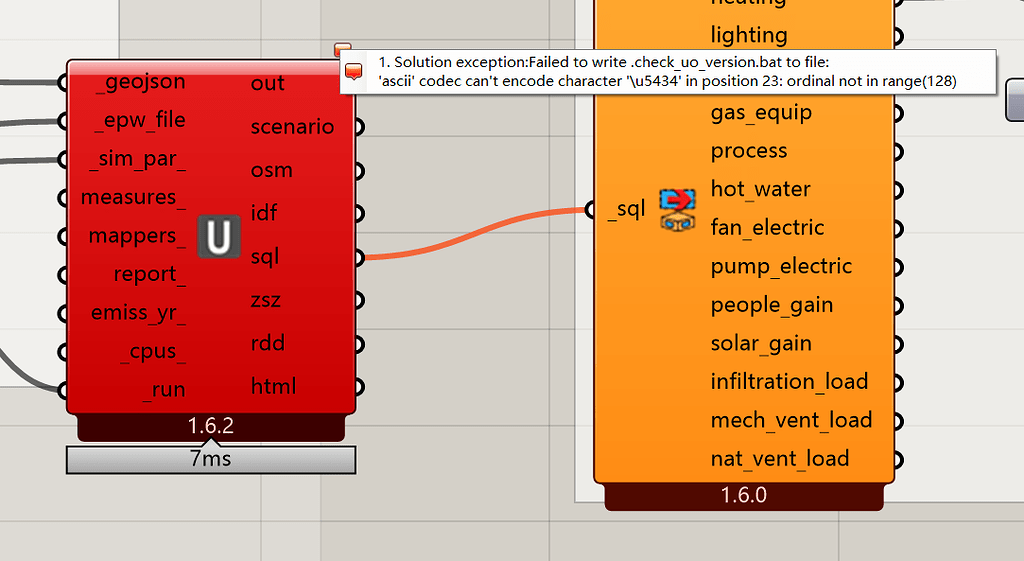Select the process output
1024x561 pixels.
pos(749,151)
